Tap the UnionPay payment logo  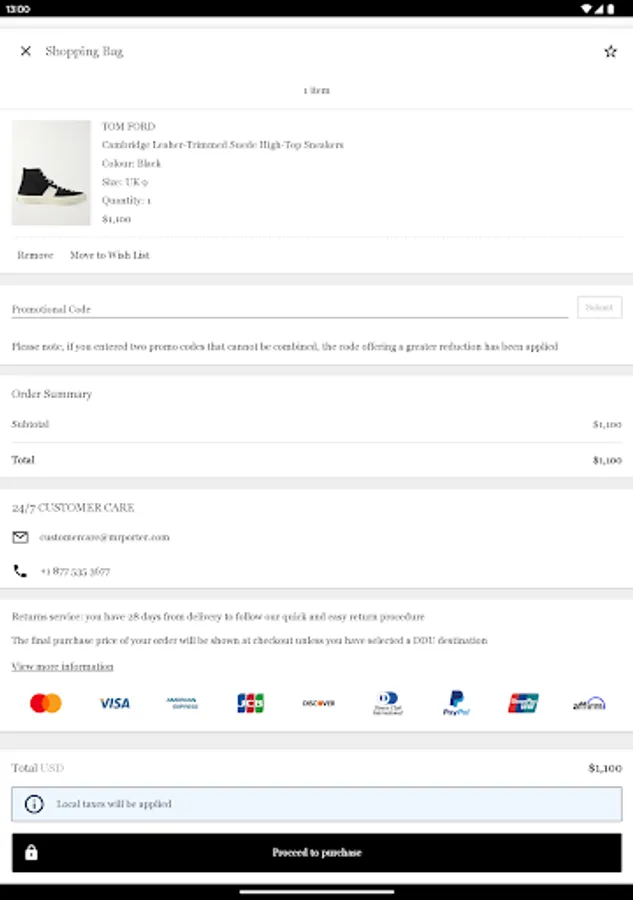point(523,703)
